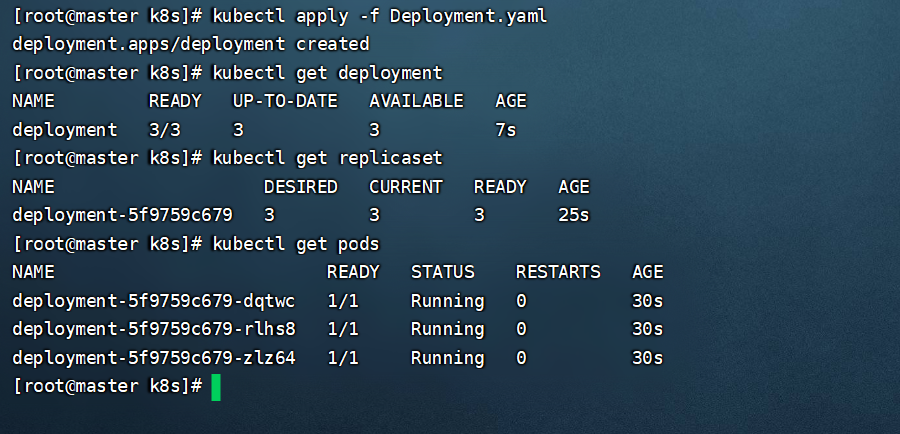Select pod name 'deployment-5f9759c679-rlhs8'

154,329
